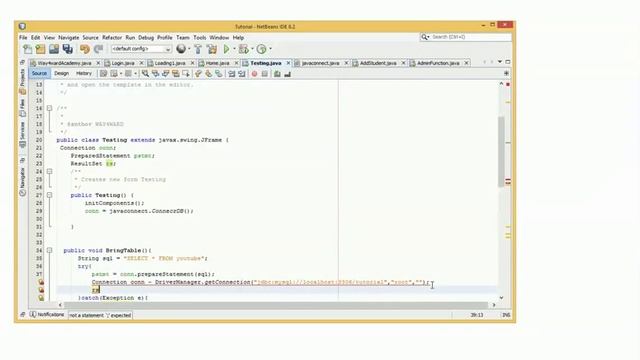640x360 pixels.
Task: Collapse the Testing() constructor fold at line 27
Action: pyautogui.click(x=49, y=195)
